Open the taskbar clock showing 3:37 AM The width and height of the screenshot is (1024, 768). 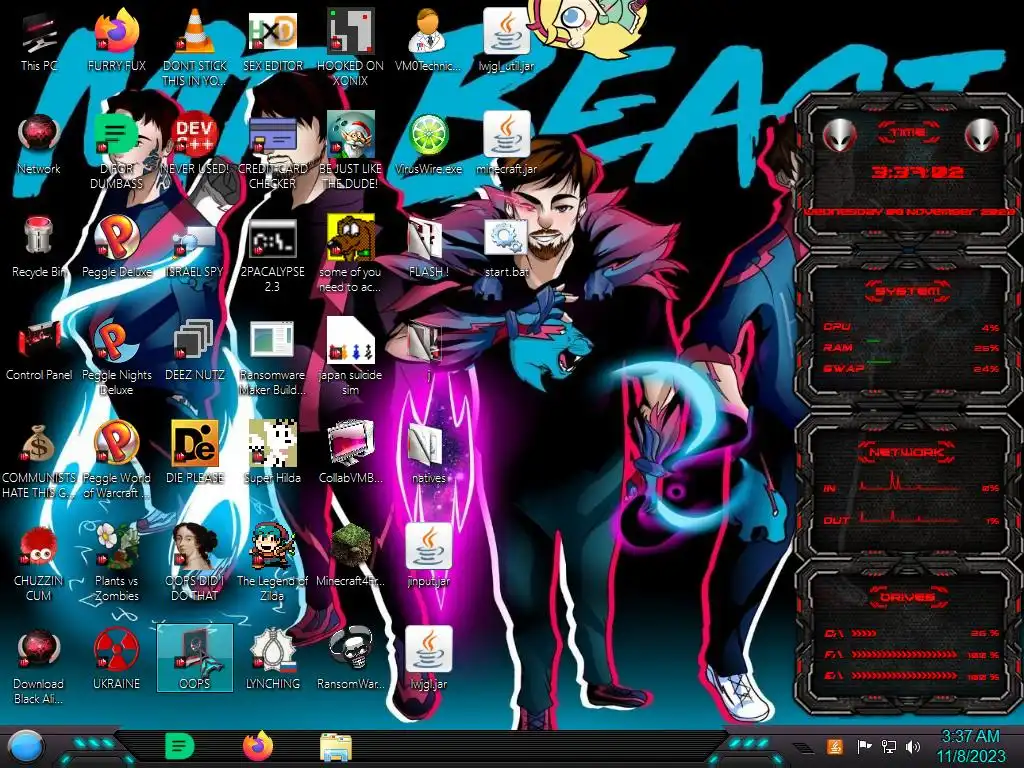coord(970,746)
